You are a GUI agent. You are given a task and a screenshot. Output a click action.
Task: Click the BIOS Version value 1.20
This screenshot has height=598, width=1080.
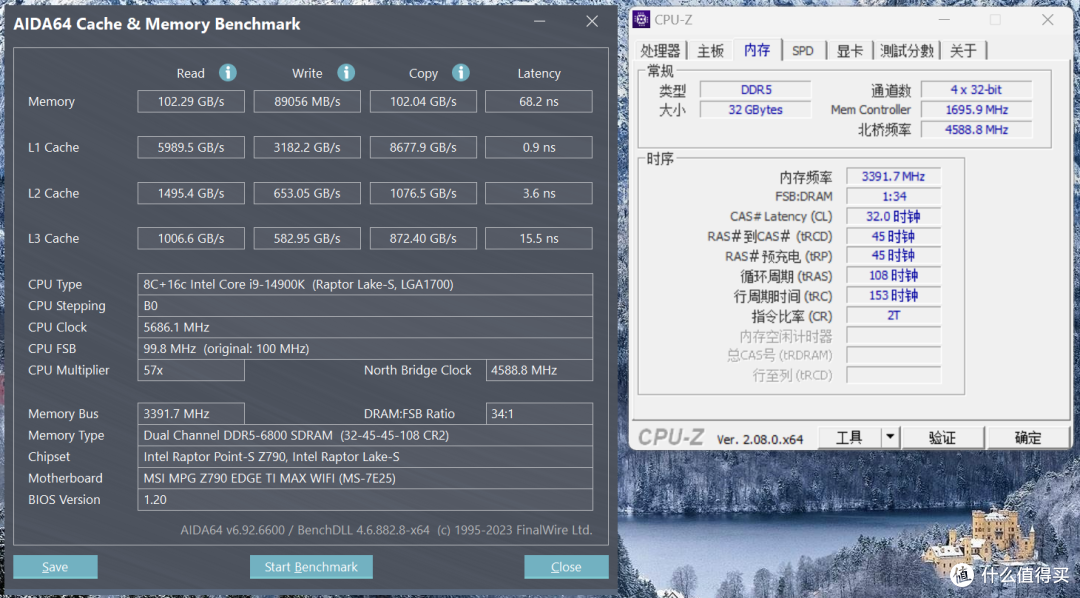pyautogui.click(x=365, y=499)
